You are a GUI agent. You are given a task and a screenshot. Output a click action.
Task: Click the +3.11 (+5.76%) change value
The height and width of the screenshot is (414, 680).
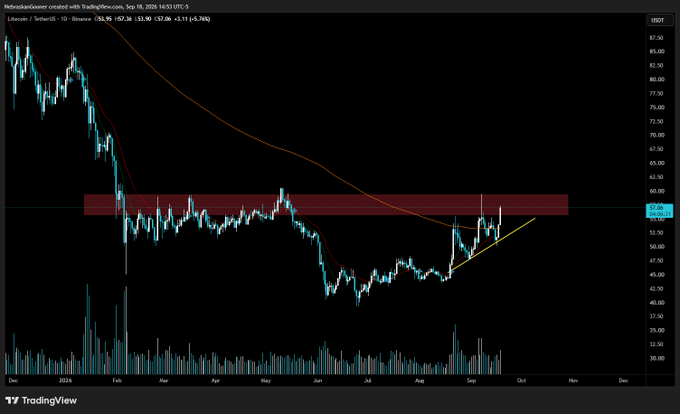pyautogui.click(x=192, y=19)
